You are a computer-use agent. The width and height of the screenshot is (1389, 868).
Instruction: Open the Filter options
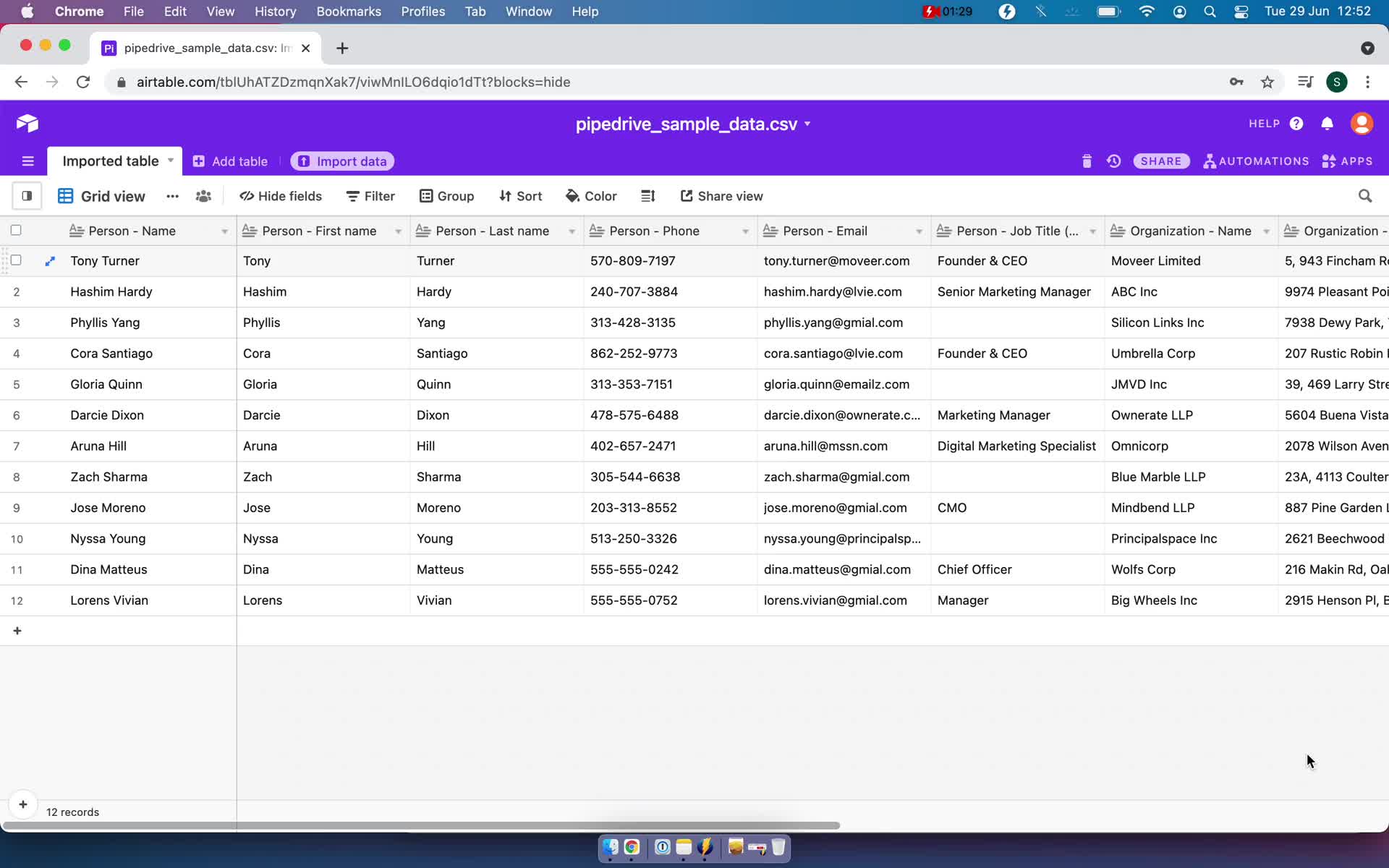pos(370,196)
